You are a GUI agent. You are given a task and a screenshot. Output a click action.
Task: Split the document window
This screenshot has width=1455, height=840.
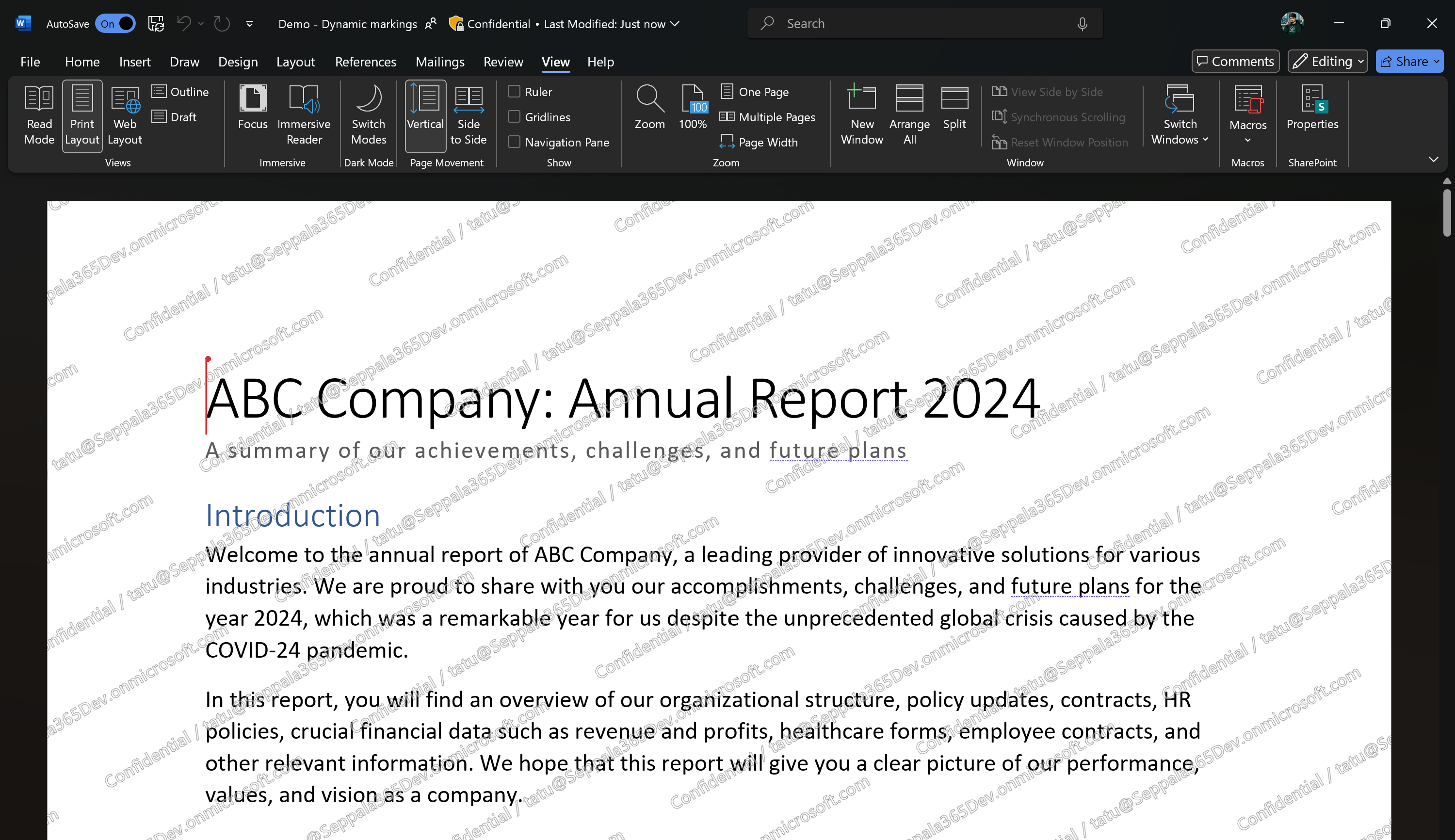pyautogui.click(x=954, y=110)
